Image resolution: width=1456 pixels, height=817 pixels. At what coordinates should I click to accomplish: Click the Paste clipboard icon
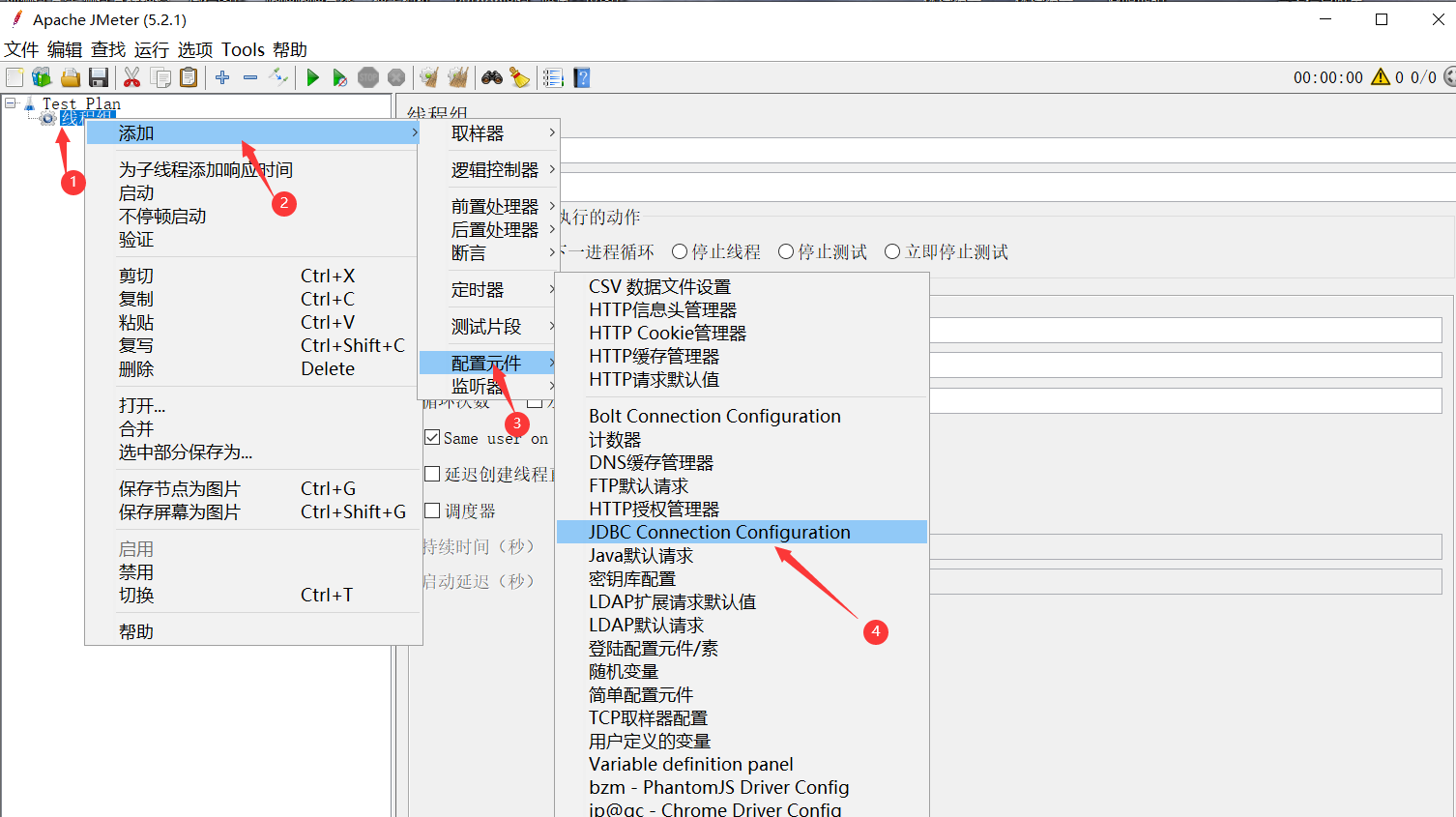pyautogui.click(x=189, y=77)
